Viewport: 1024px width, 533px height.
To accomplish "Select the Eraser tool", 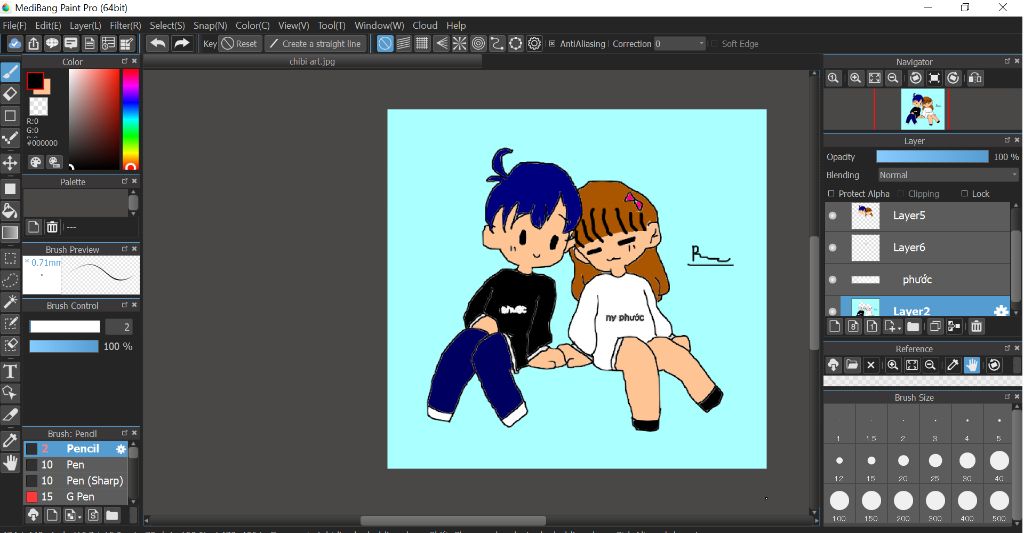I will point(10,93).
